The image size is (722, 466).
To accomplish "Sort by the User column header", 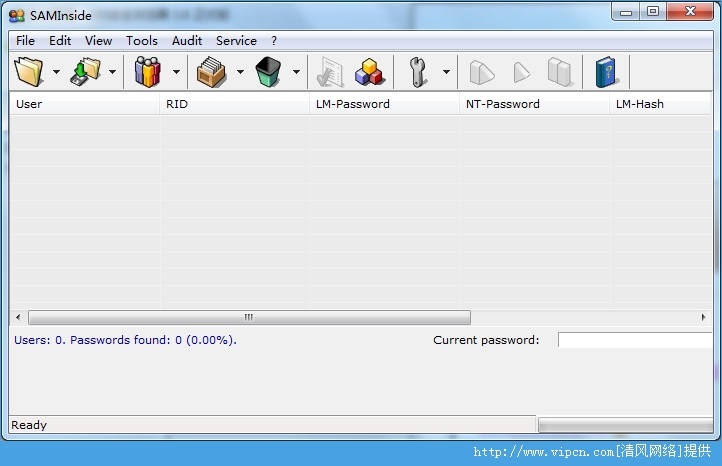I will [85, 104].
